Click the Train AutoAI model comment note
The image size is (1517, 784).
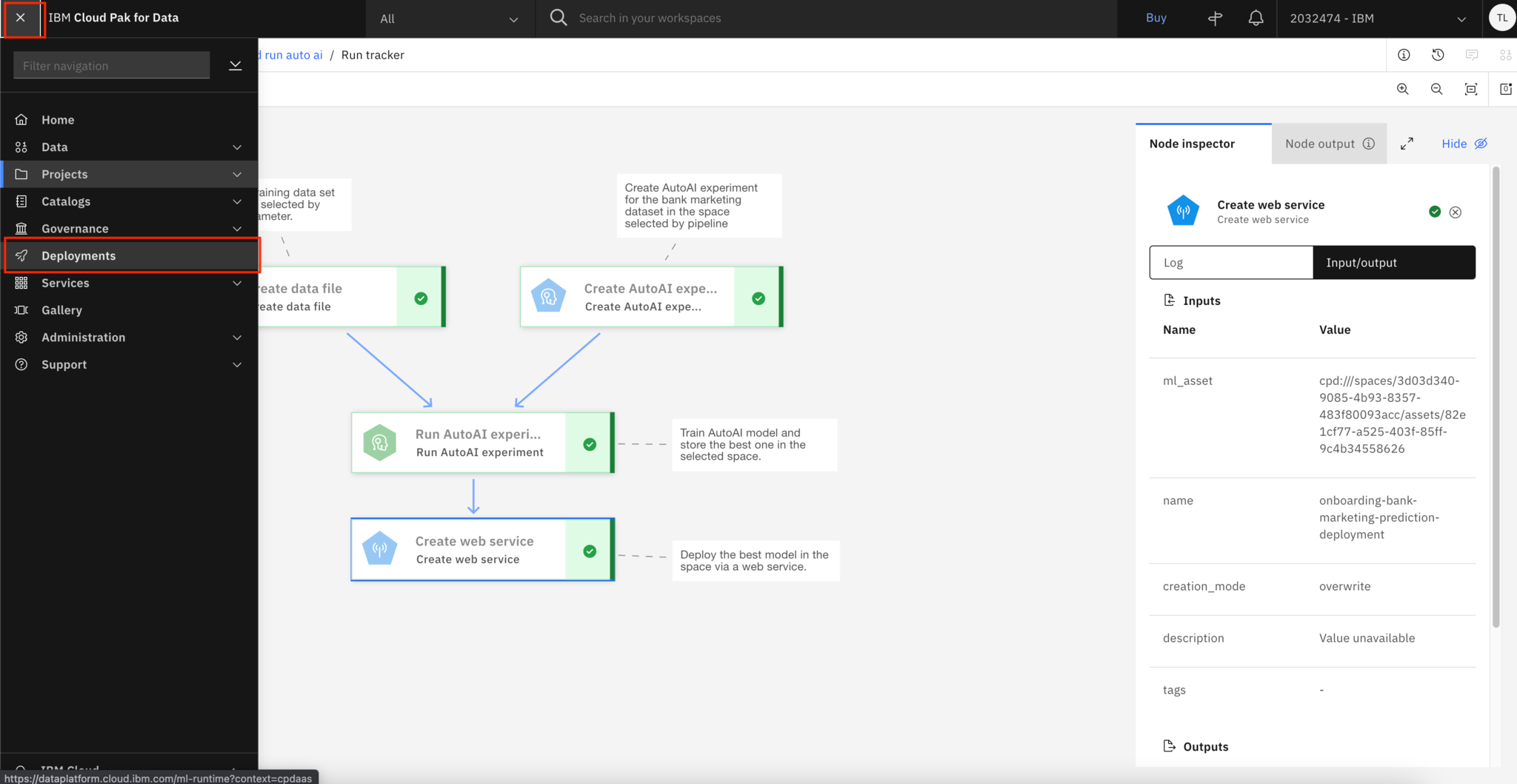click(754, 444)
